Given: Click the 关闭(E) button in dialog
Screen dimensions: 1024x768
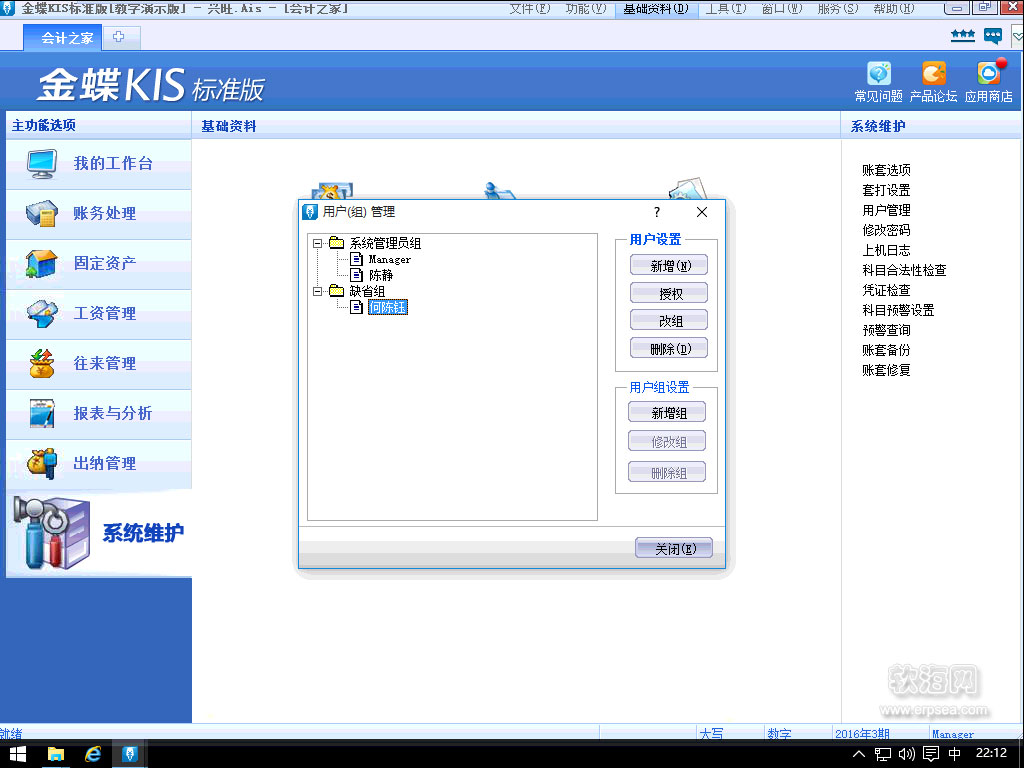Looking at the screenshot, I should click(674, 549).
